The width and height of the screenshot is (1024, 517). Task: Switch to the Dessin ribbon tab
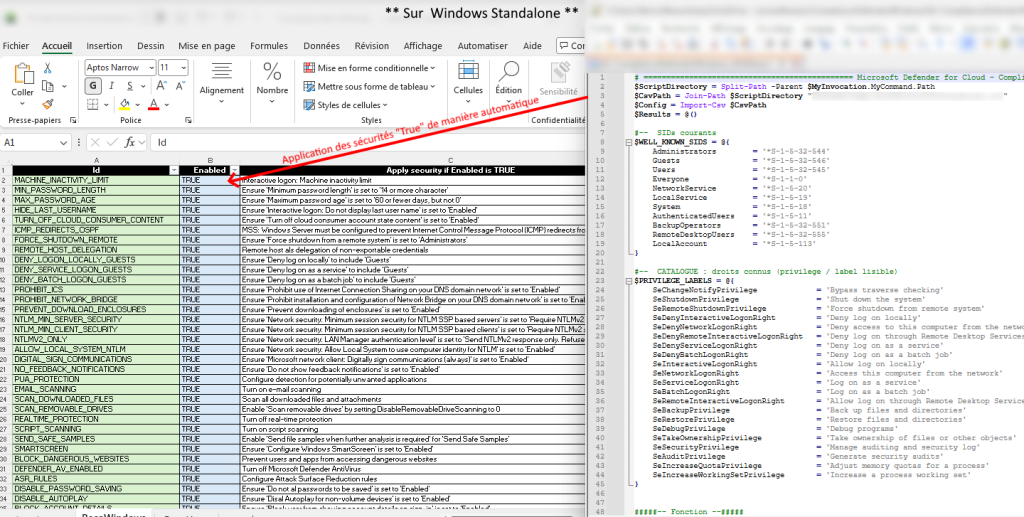[150, 46]
